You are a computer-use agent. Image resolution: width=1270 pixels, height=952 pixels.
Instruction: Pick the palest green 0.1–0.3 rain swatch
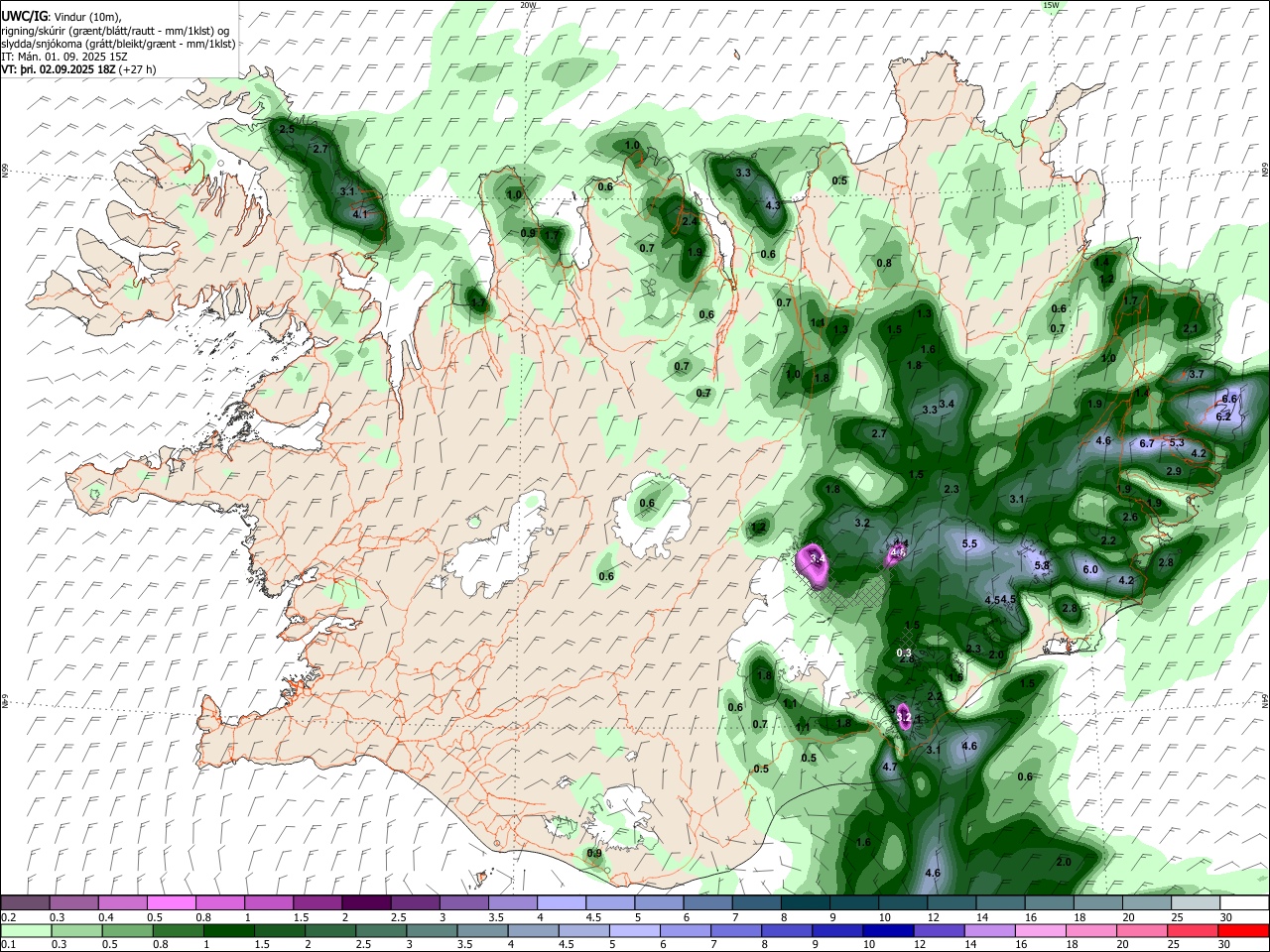coord(25,930)
